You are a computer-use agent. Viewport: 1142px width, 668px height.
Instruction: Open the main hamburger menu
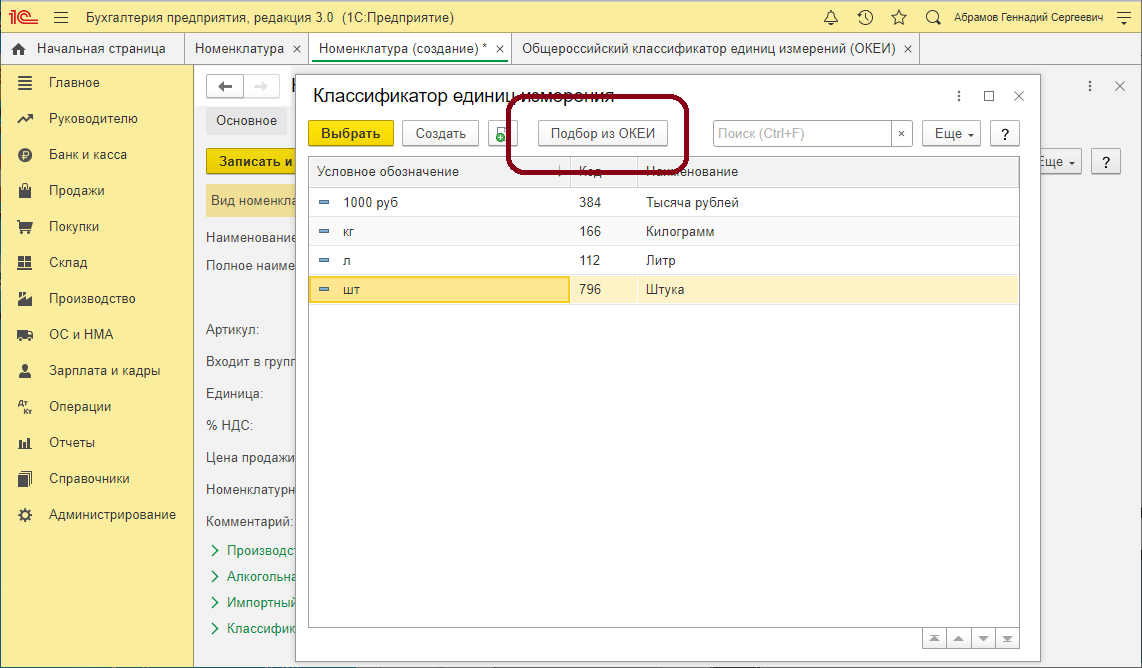point(61,18)
